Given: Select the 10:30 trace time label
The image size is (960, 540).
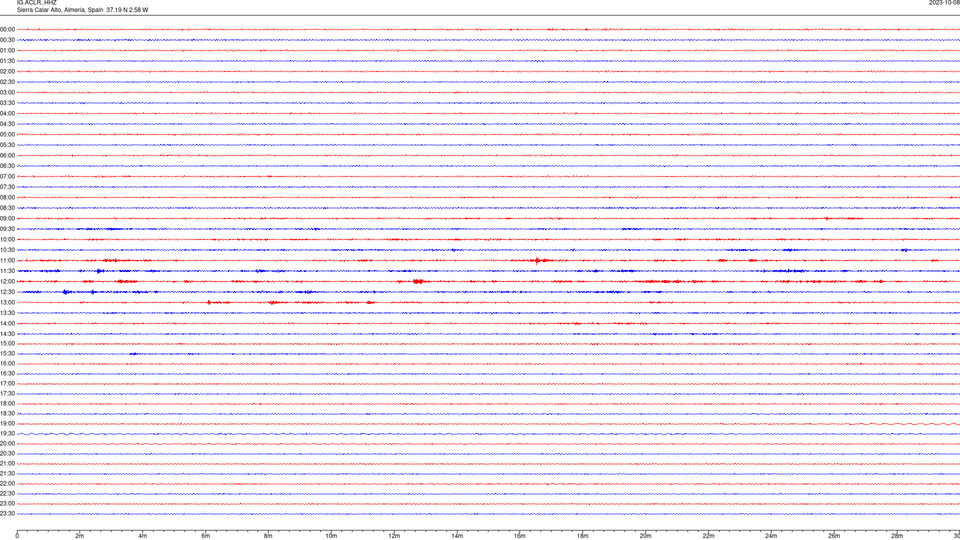Looking at the screenshot, I should click(x=7, y=250).
